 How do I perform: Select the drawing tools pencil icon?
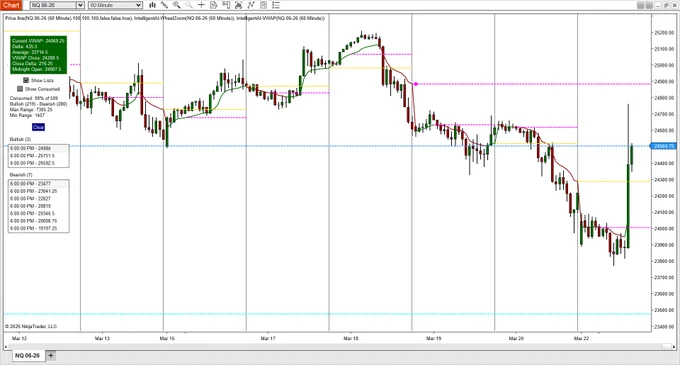164,5
